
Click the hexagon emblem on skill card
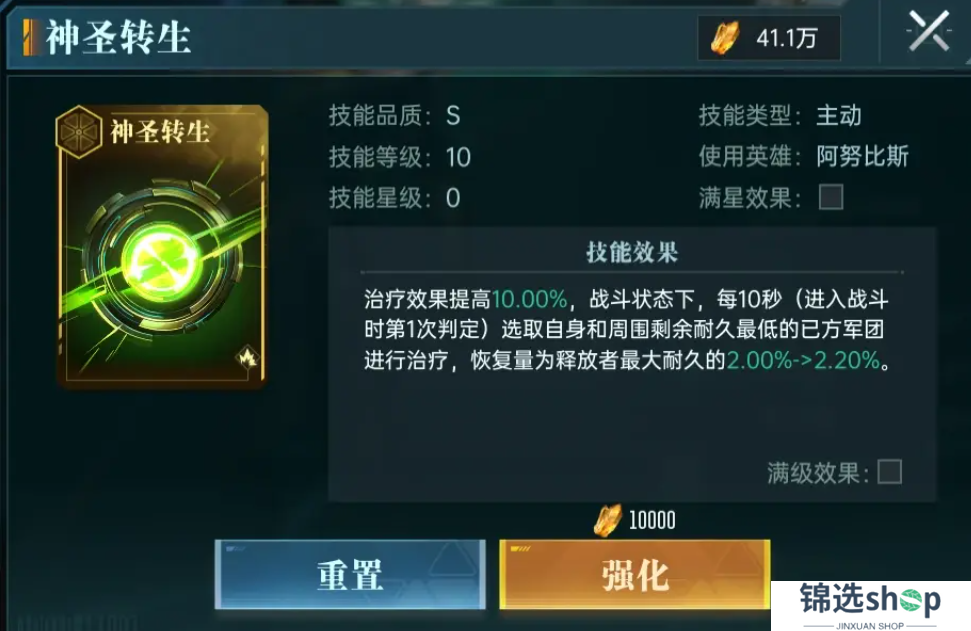pyautogui.click(x=78, y=131)
